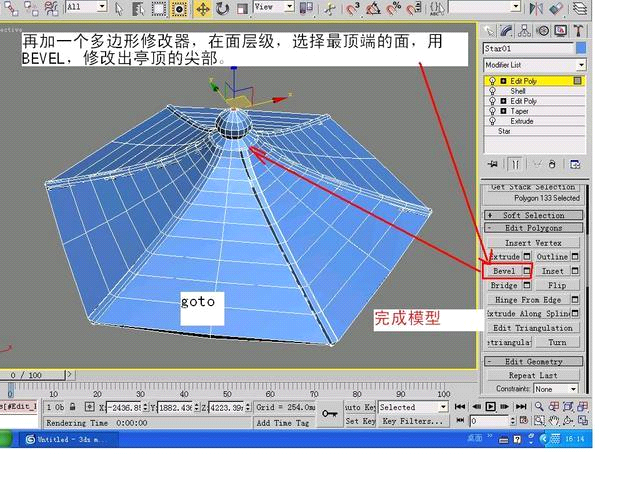Image resolution: width=640 pixels, height=480 pixels.
Task: Switch to the Motion command panel tab
Action: pos(542,31)
